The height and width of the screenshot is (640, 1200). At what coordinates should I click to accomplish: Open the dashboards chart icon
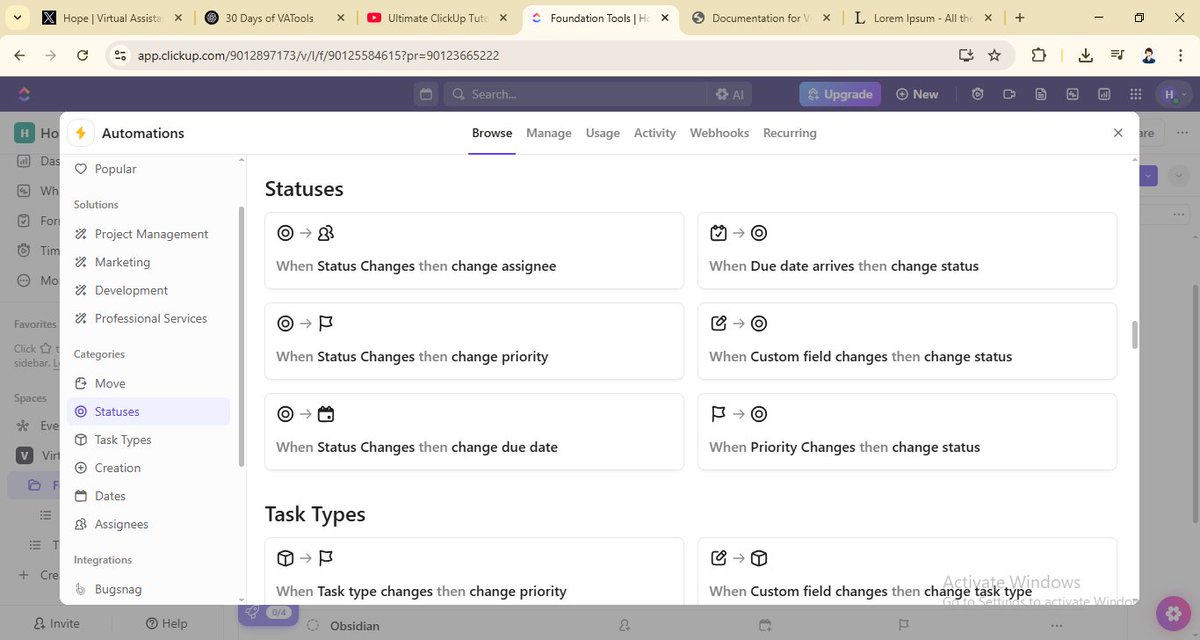coord(1103,94)
